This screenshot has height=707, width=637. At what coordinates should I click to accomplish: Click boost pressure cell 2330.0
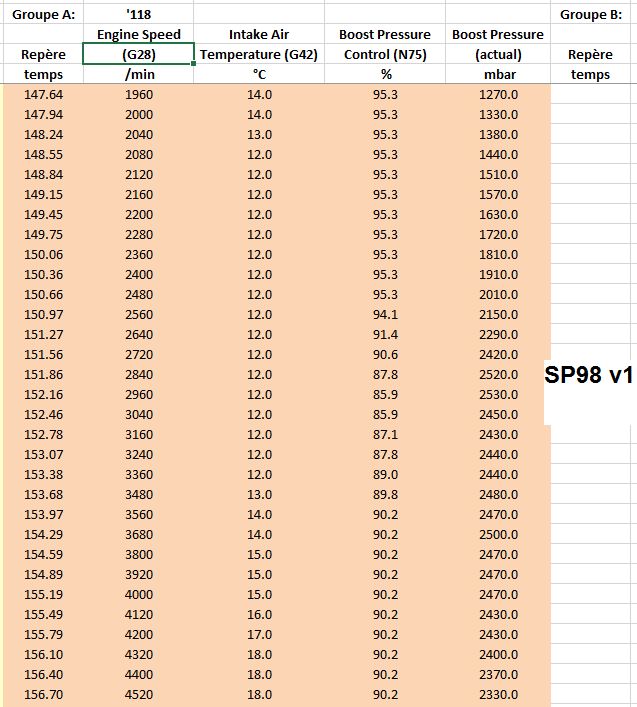(498, 694)
